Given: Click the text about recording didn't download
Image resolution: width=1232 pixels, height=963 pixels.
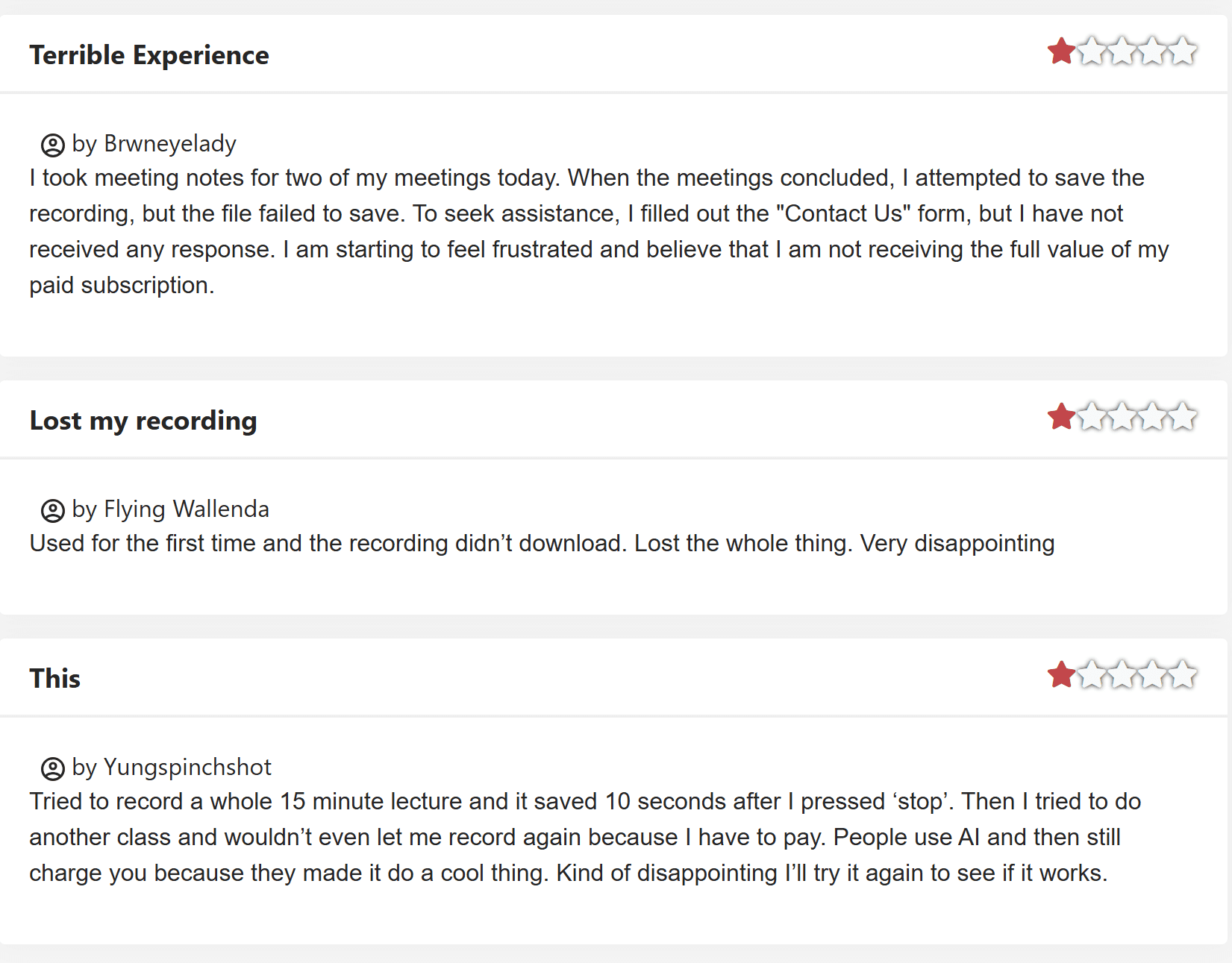Looking at the screenshot, I should point(542,543).
